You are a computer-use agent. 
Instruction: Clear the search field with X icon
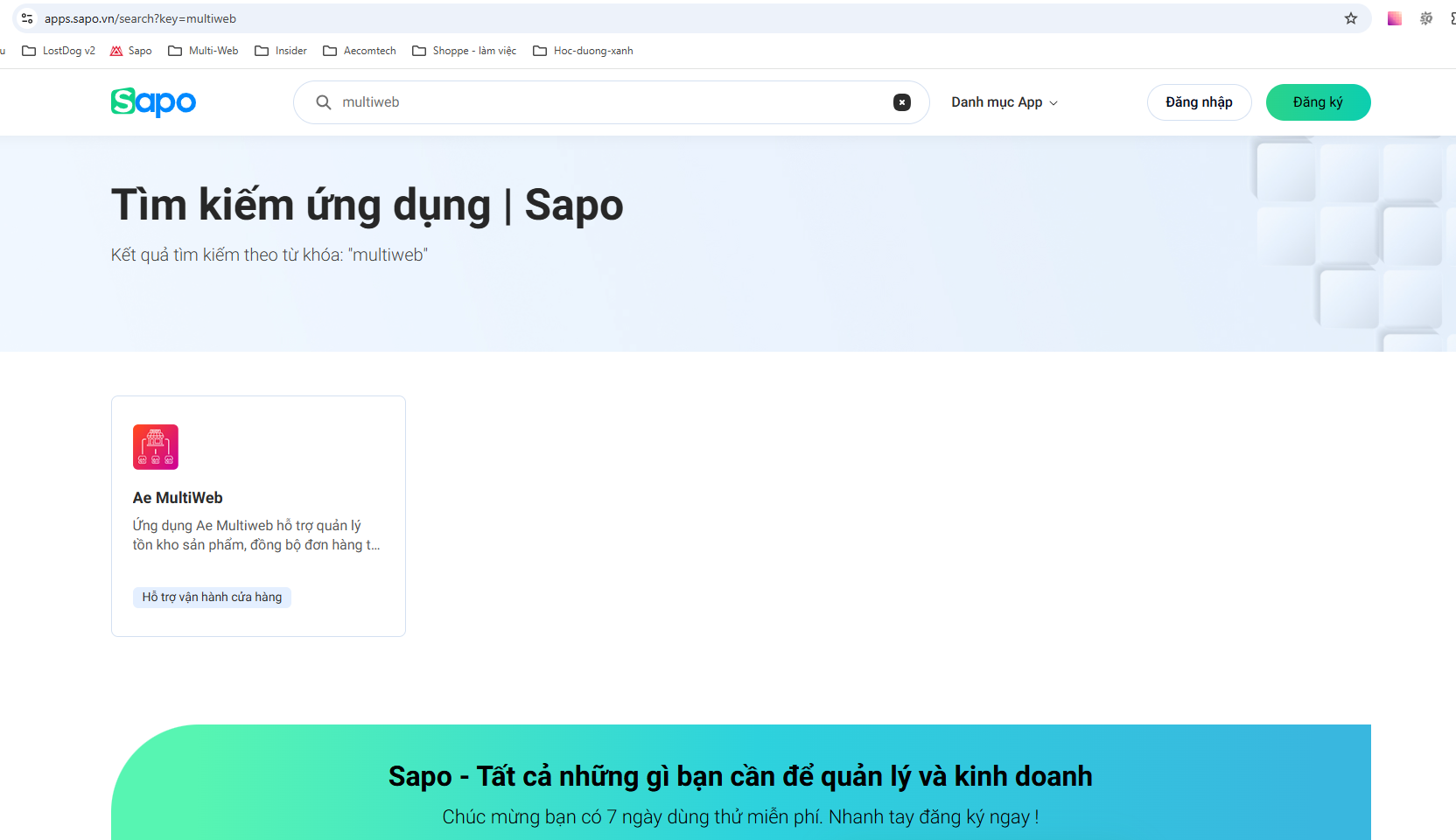coord(901,102)
